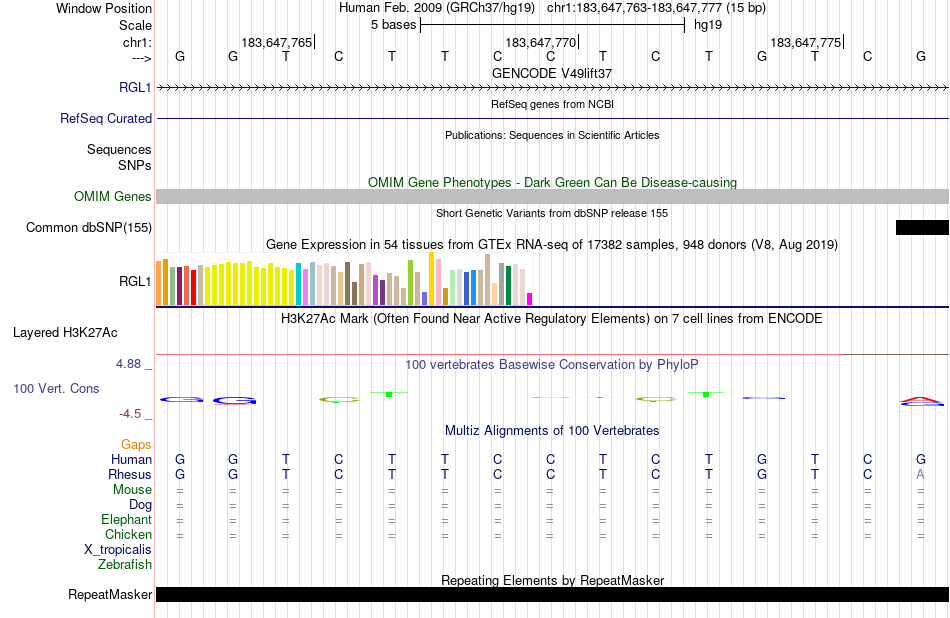Open the OMIM Gene Phenotypes track title
The image size is (950, 618).
point(552,182)
